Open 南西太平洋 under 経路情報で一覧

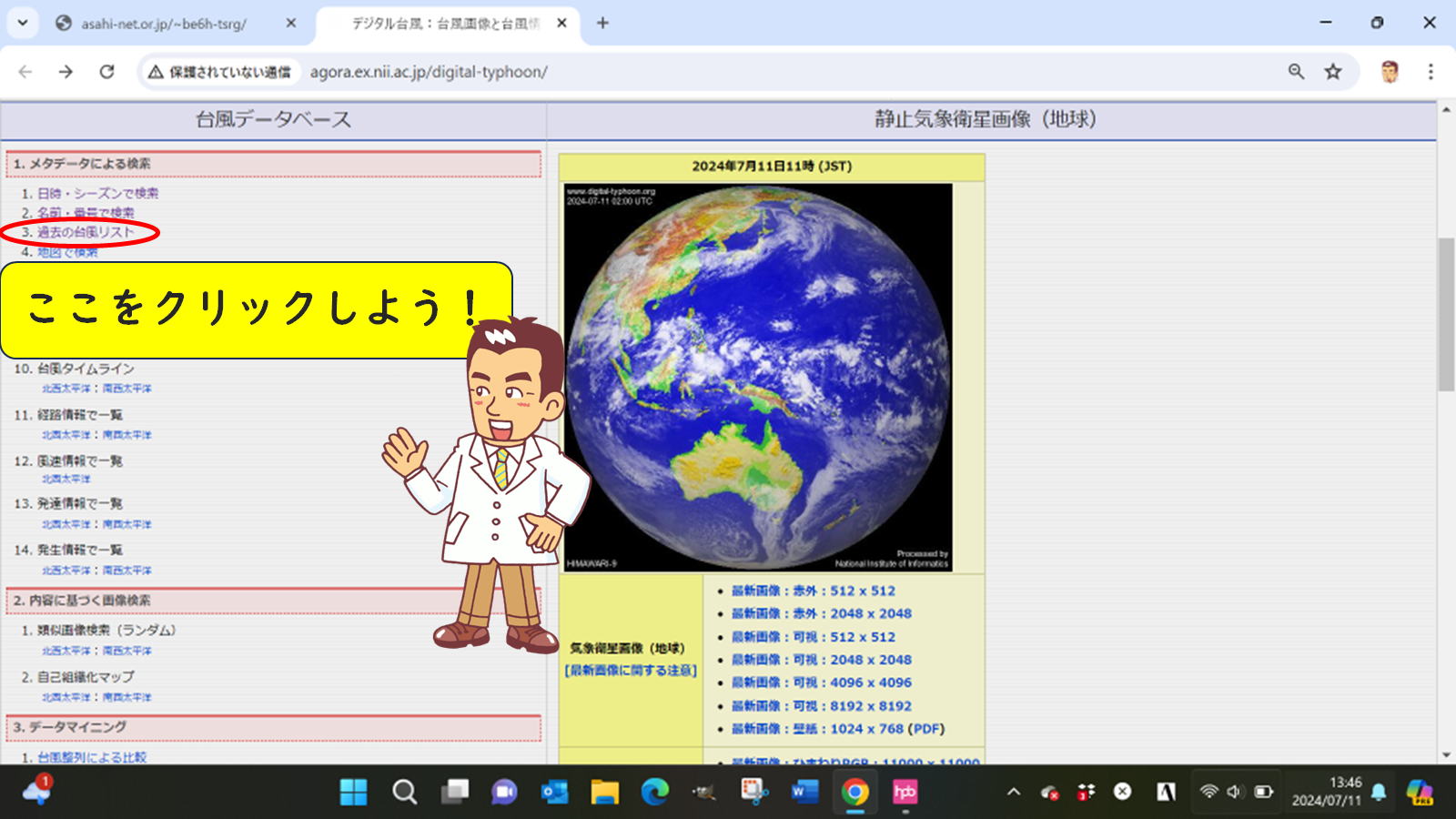point(126,435)
